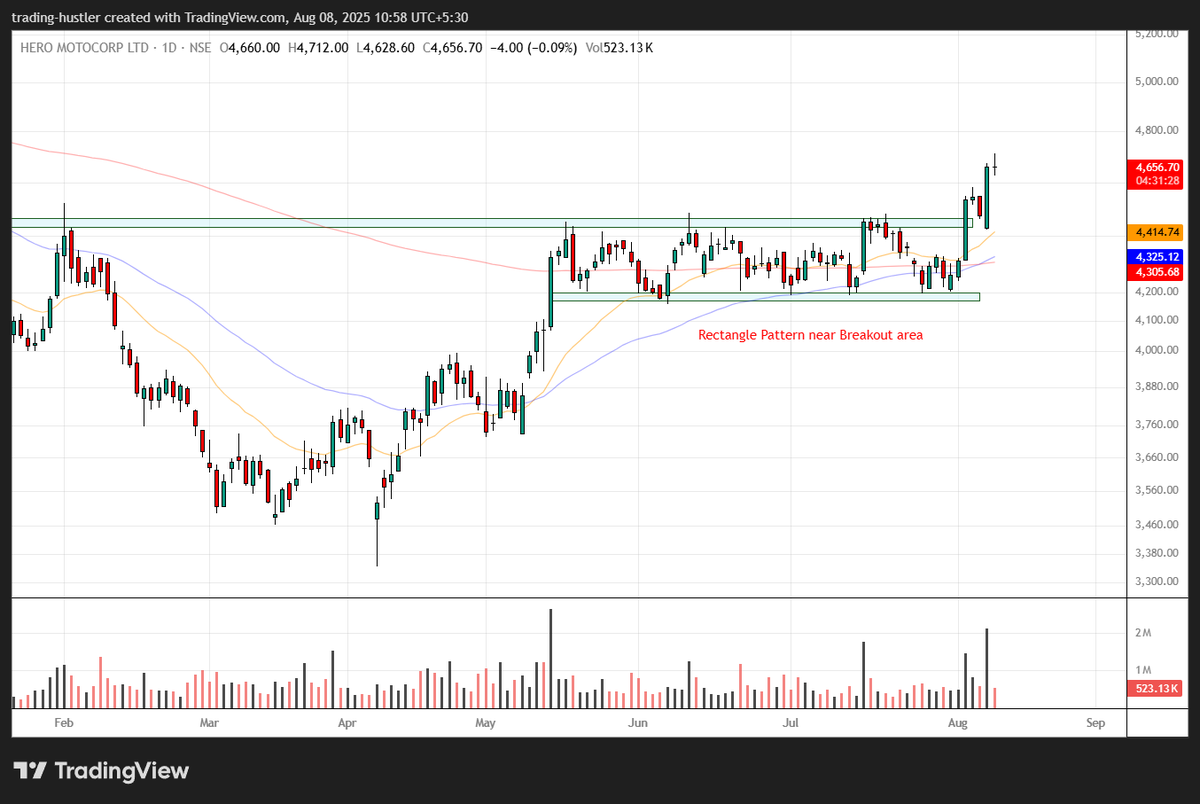Click the 3,300.00 price axis label

click(1155, 581)
